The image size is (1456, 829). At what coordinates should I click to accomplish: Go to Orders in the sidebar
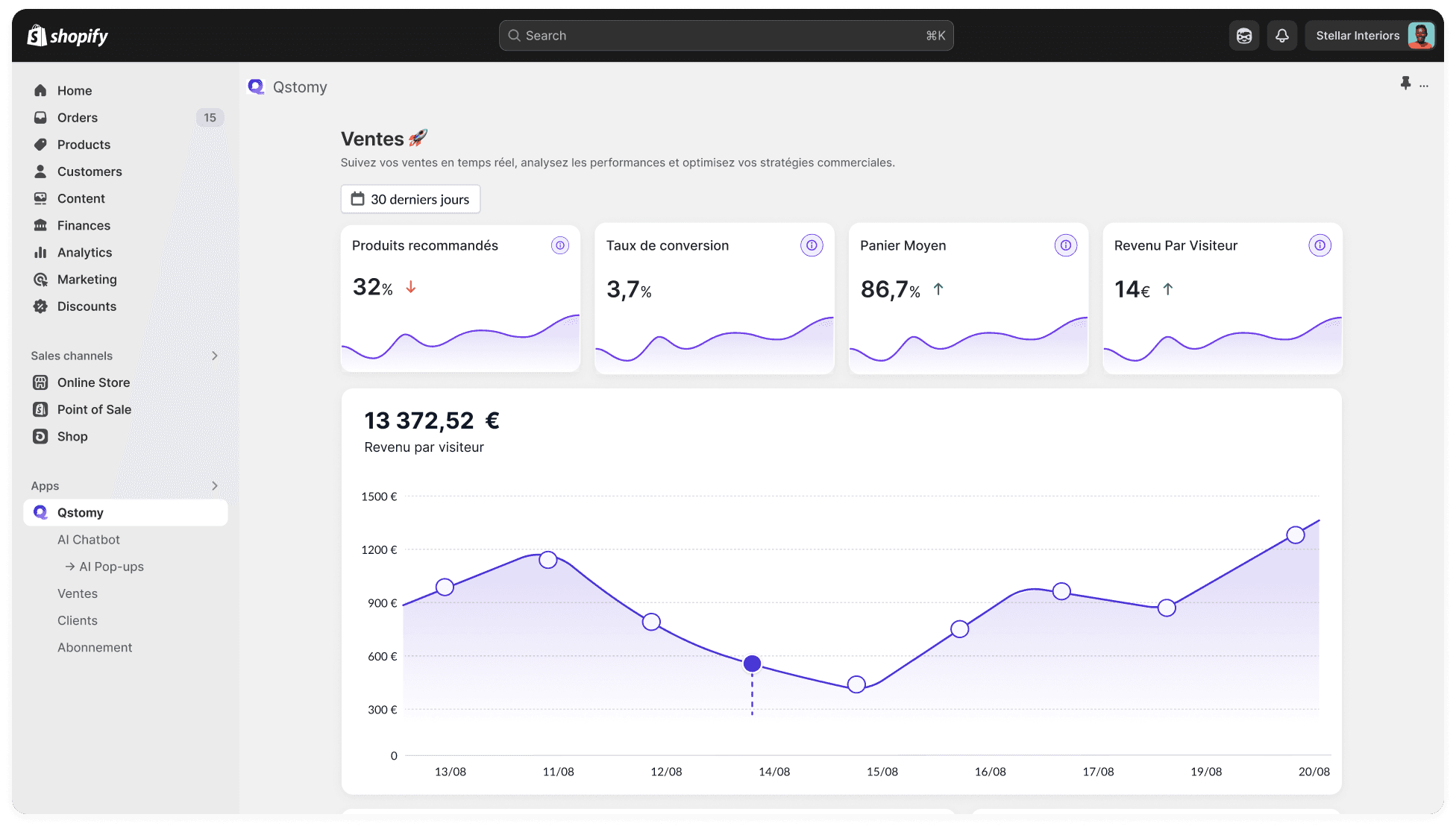pyautogui.click(x=78, y=118)
